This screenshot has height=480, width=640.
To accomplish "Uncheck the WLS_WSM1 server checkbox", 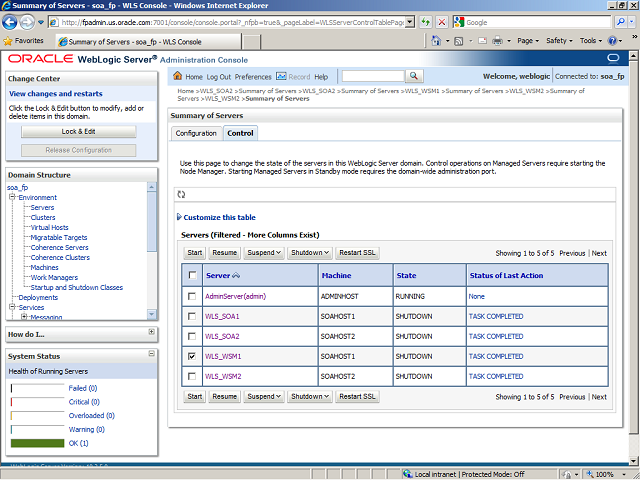I will pos(192,356).
